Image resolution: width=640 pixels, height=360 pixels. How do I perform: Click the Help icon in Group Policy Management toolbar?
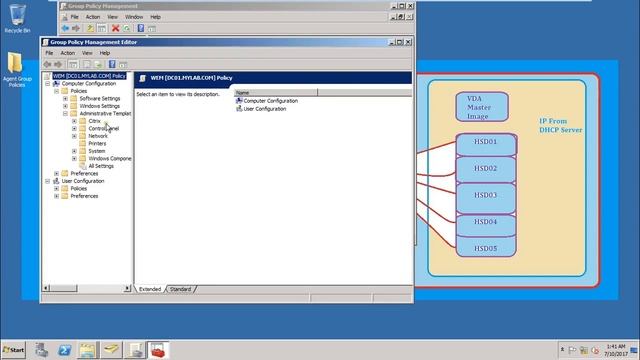click(140, 28)
